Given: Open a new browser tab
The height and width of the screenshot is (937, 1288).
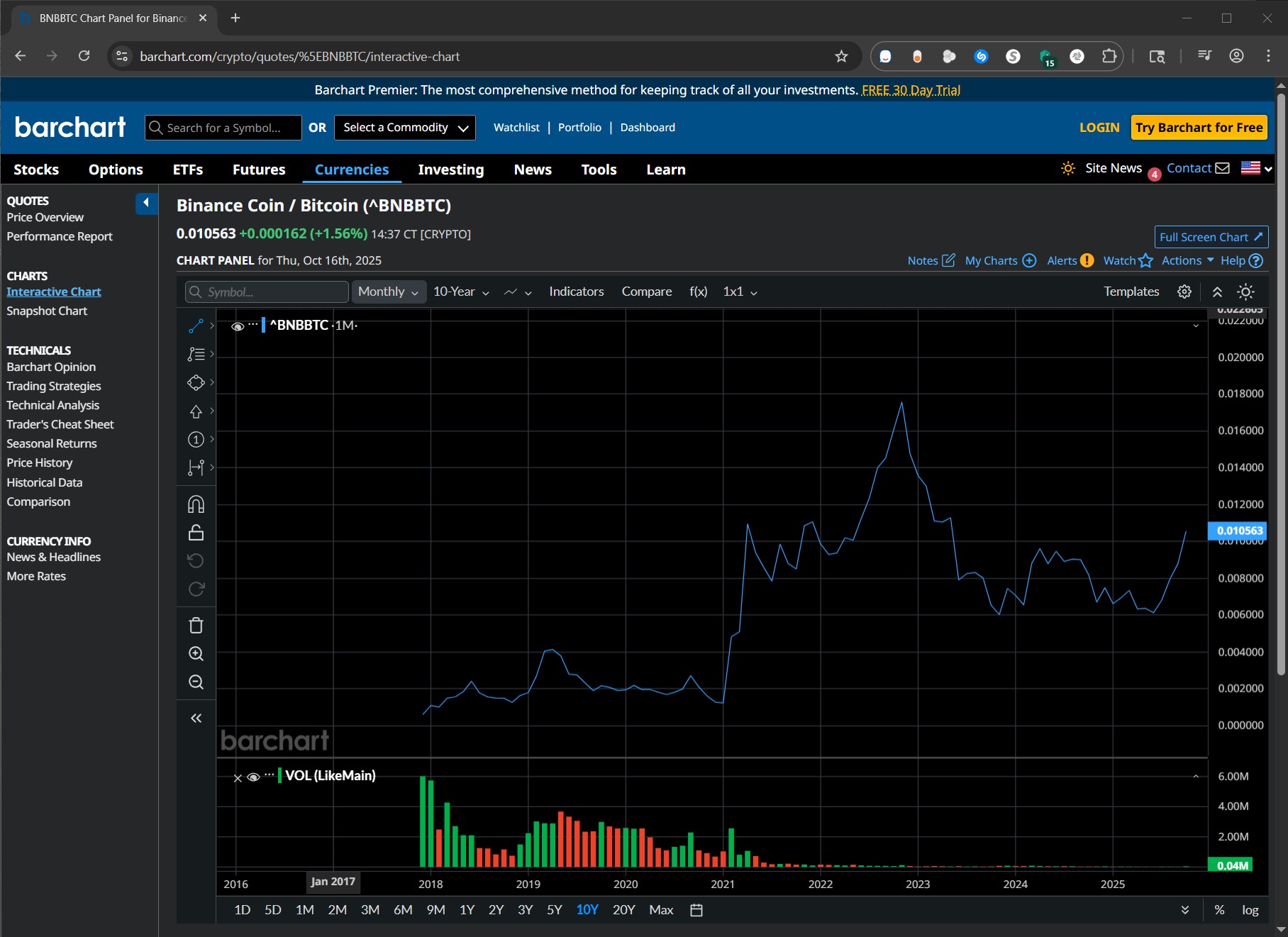Looking at the screenshot, I should pyautogui.click(x=235, y=18).
